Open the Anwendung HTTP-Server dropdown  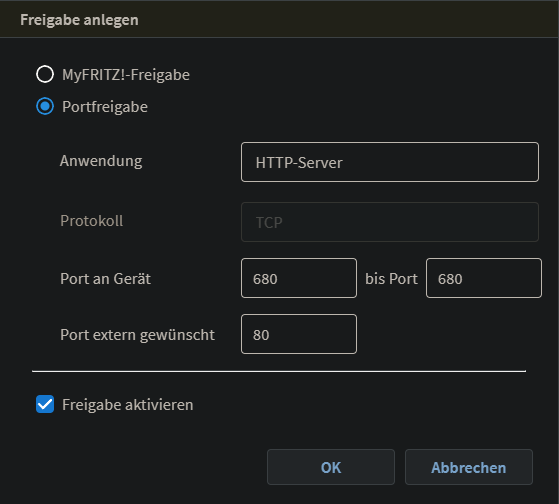(x=390, y=162)
